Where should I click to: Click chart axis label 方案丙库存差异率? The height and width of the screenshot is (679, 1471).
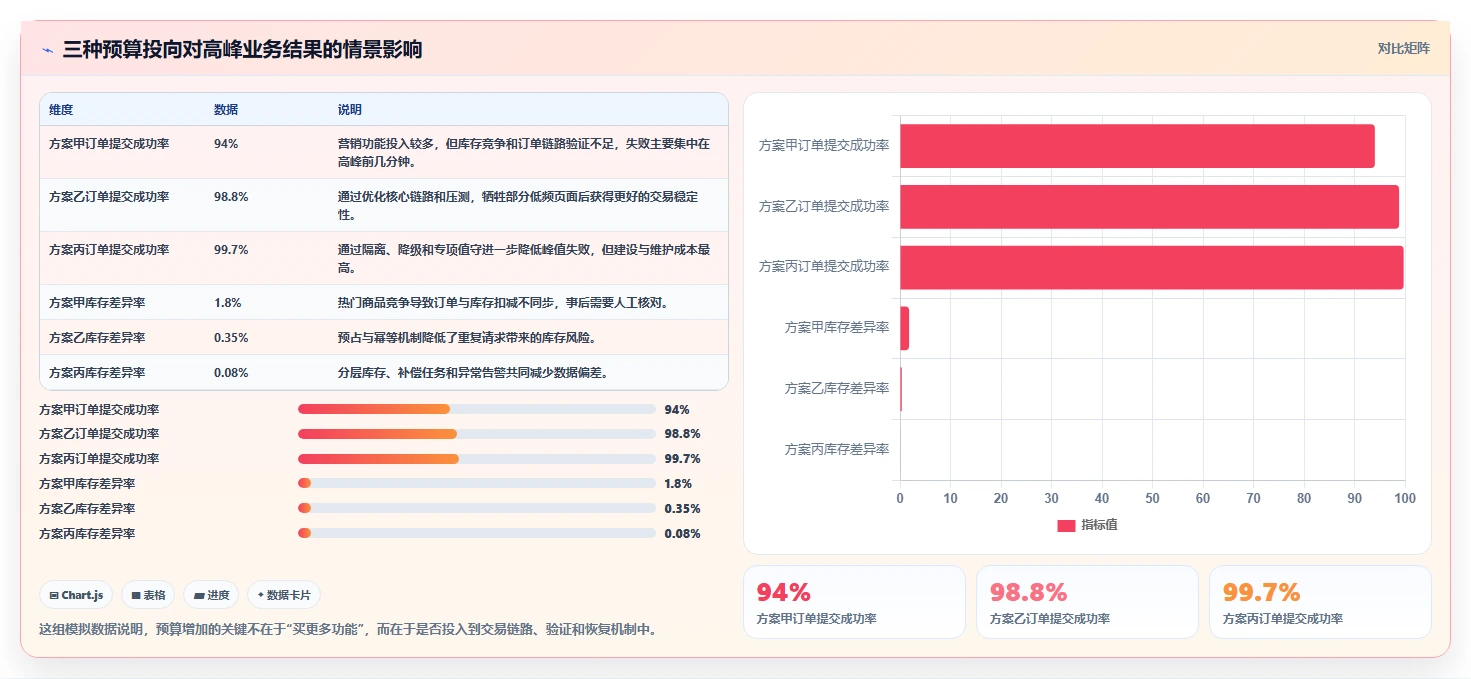(837, 449)
